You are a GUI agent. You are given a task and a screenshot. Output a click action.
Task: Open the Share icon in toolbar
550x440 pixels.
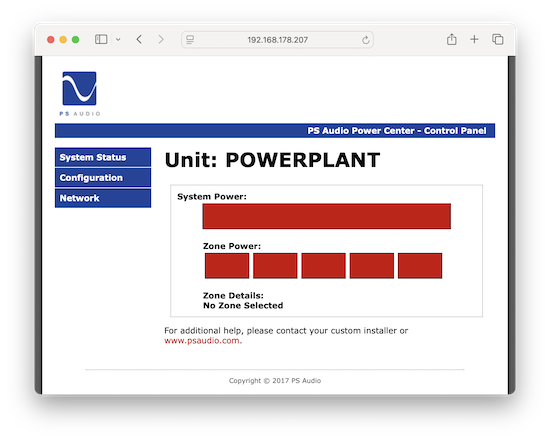point(451,39)
